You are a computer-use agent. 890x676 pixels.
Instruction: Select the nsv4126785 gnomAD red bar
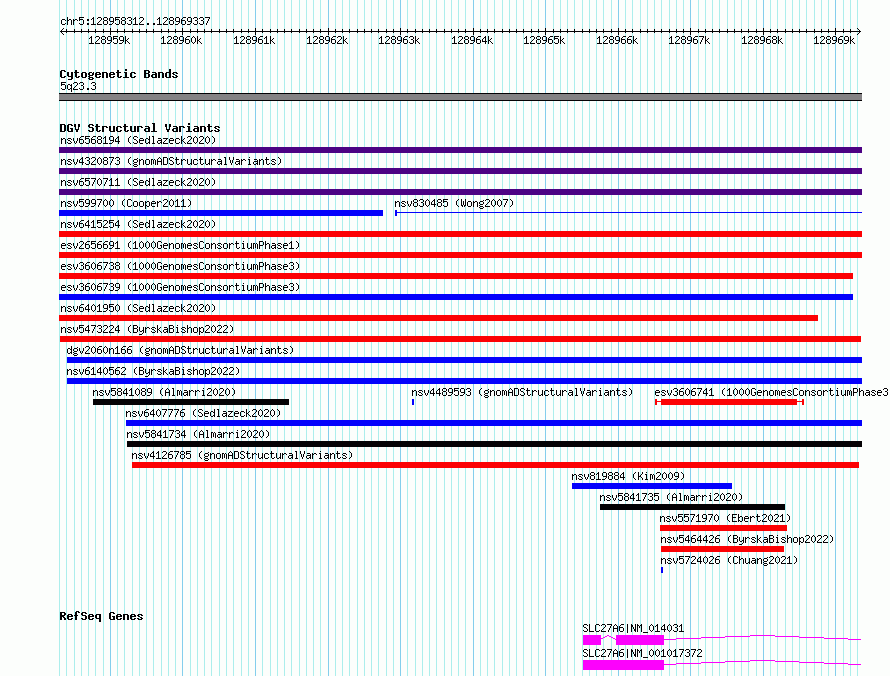click(496, 465)
